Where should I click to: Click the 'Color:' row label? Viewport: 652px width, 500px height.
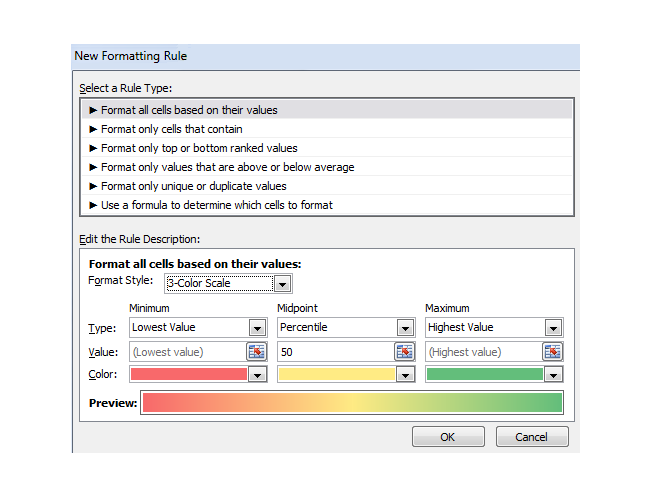point(103,374)
